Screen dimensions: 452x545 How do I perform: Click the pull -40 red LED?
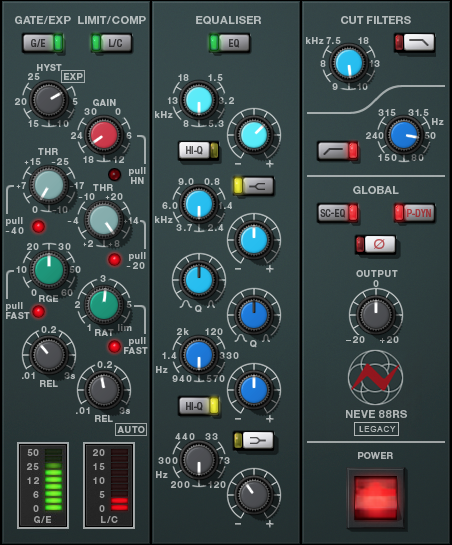point(39,226)
